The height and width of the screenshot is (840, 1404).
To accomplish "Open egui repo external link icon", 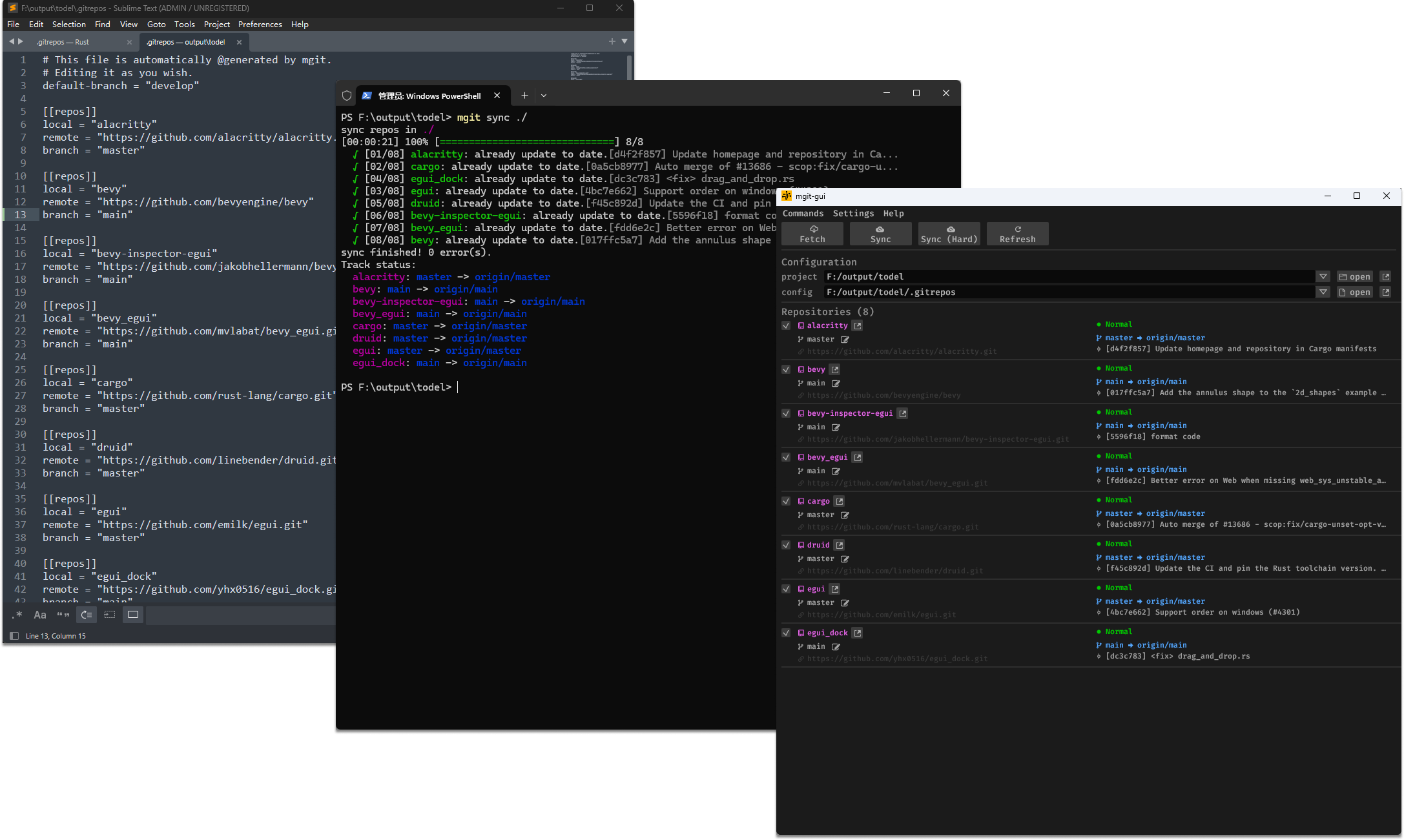I will pos(835,589).
